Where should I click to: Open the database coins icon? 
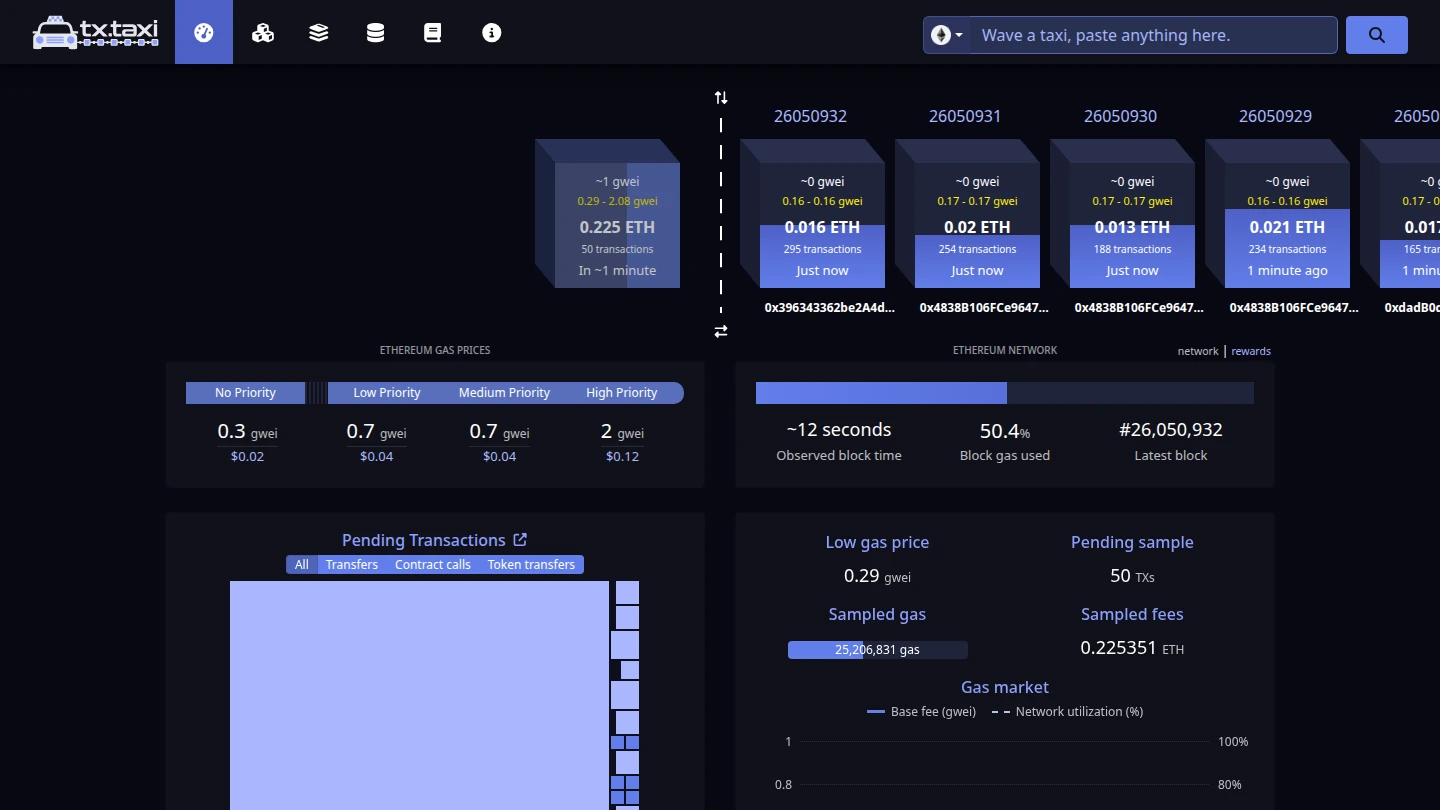375,32
